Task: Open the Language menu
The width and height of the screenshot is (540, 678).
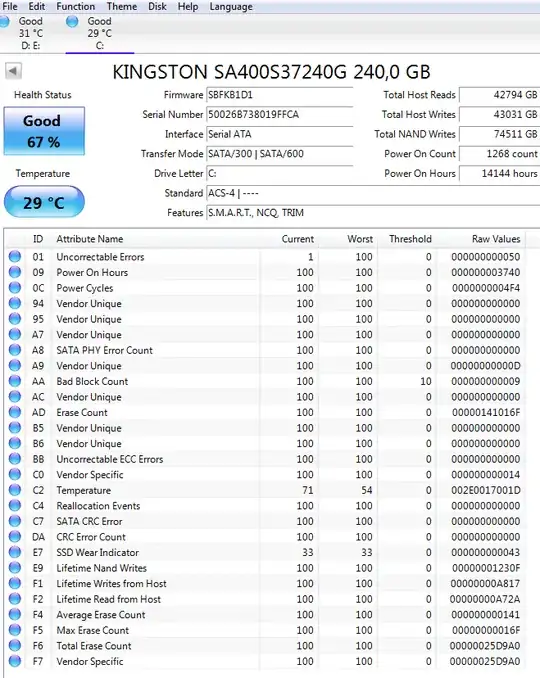Action: pyautogui.click(x=231, y=6)
